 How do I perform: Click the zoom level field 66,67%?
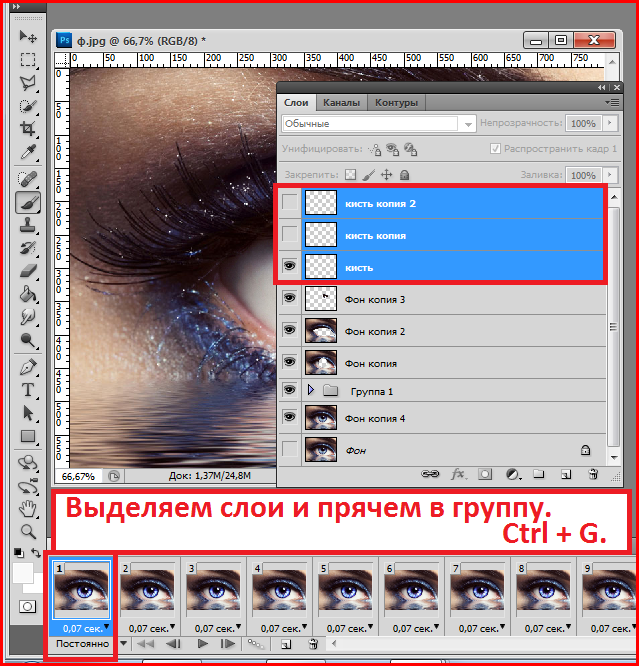(78, 477)
